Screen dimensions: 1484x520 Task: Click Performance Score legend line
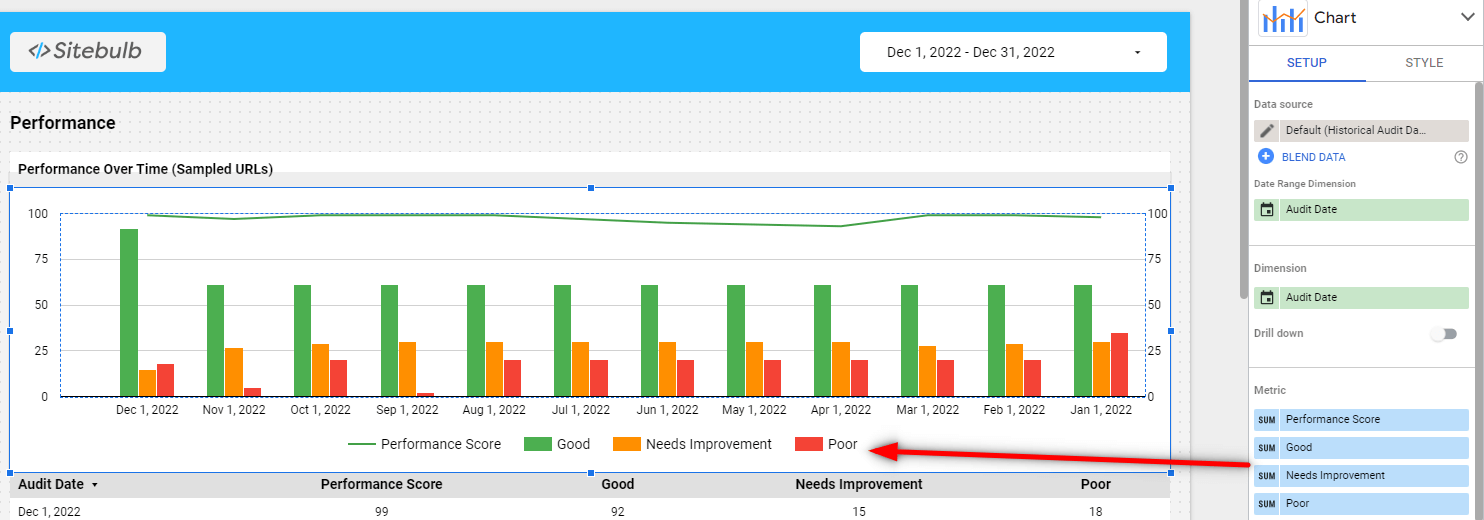361,444
